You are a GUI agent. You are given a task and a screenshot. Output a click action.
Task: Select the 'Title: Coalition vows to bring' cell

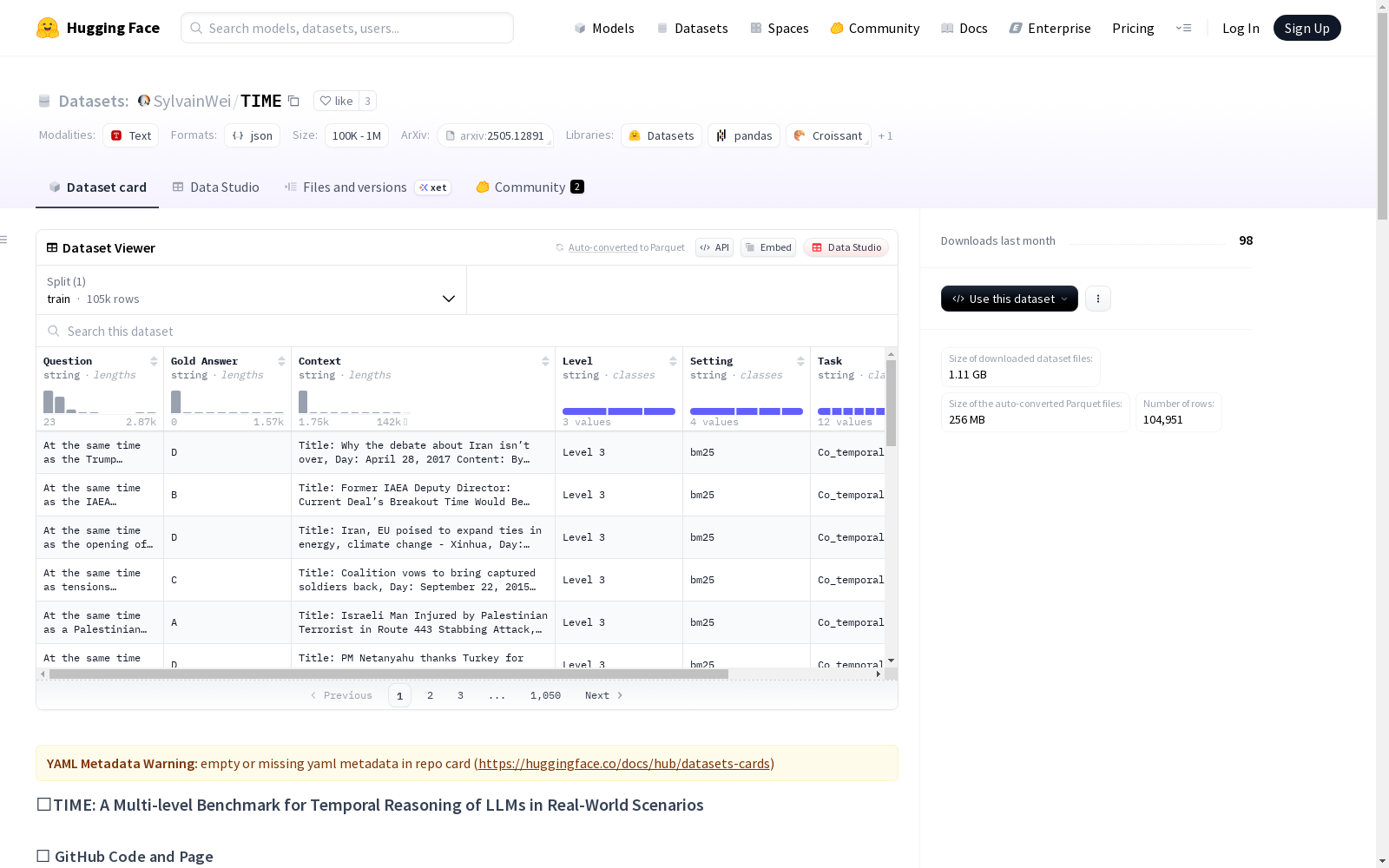[x=423, y=580]
